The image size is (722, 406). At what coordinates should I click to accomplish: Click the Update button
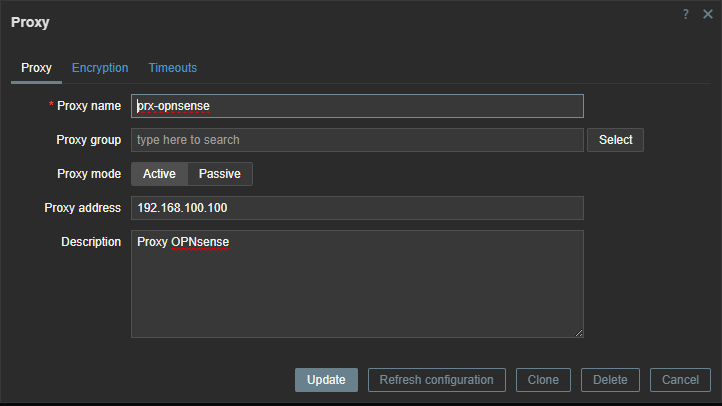tap(326, 380)
